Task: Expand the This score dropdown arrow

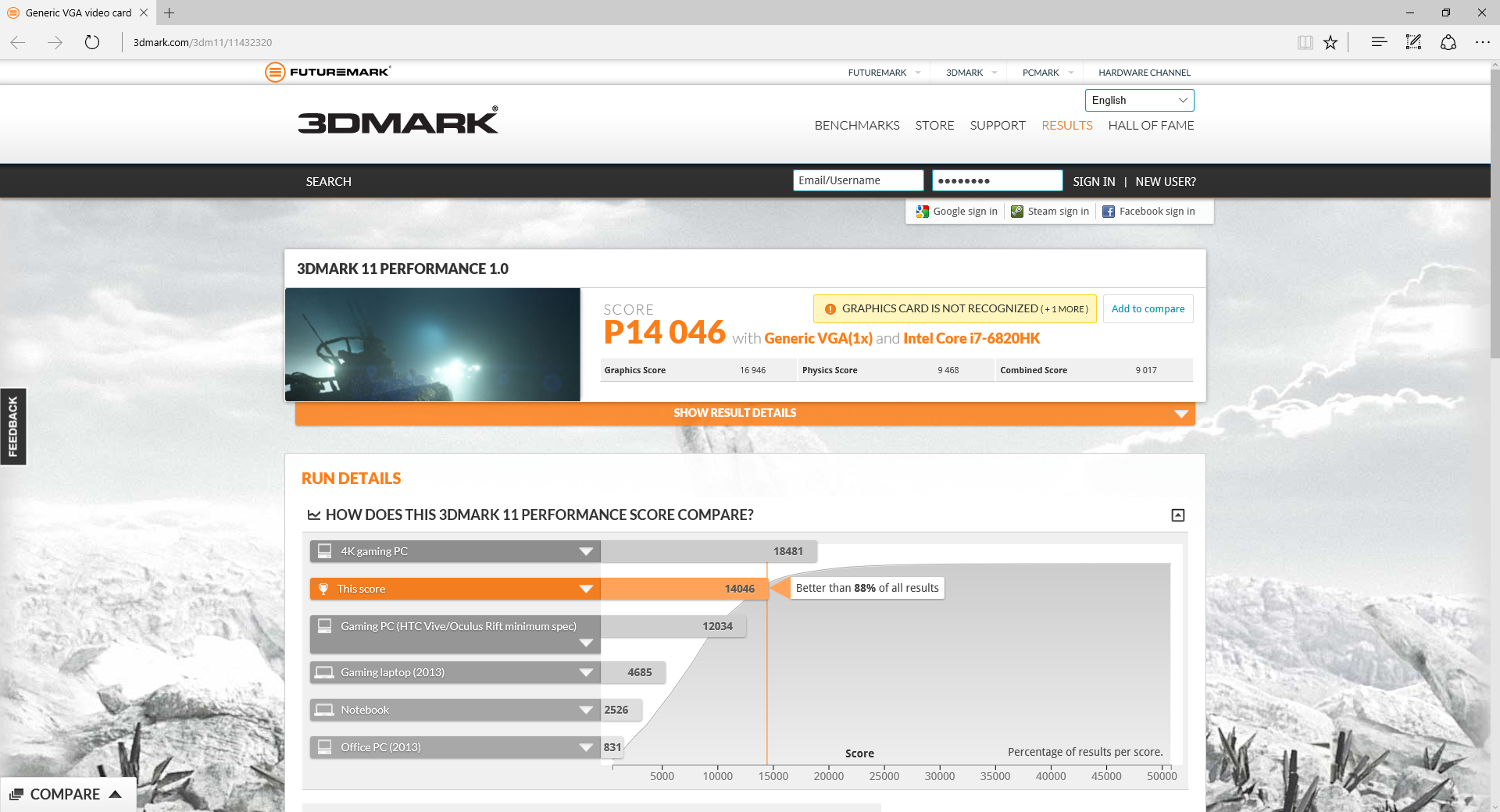Action: (586, 589)
